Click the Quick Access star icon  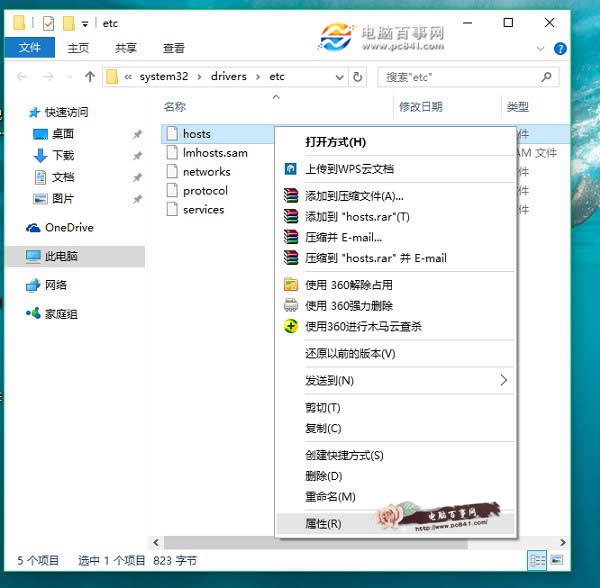tap(34, 112)
